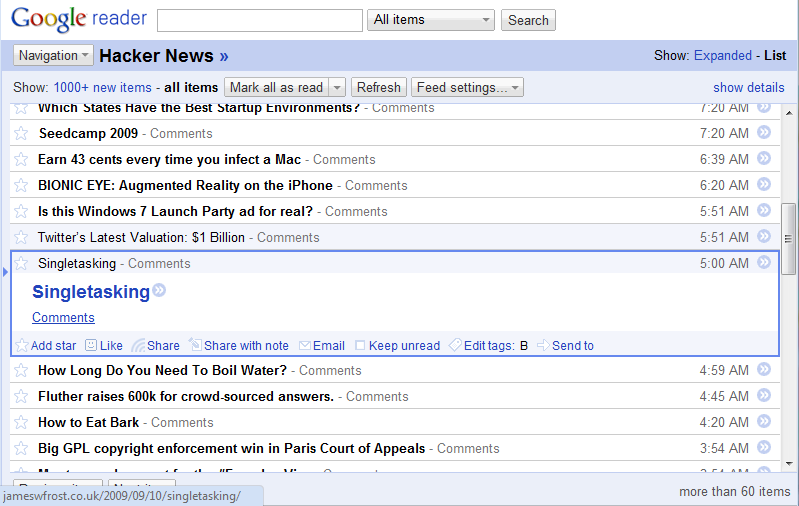The width and height of the screenshot is (799, 506).
Task: Open the Feed settings dropdown
Action: coord(468,88)
